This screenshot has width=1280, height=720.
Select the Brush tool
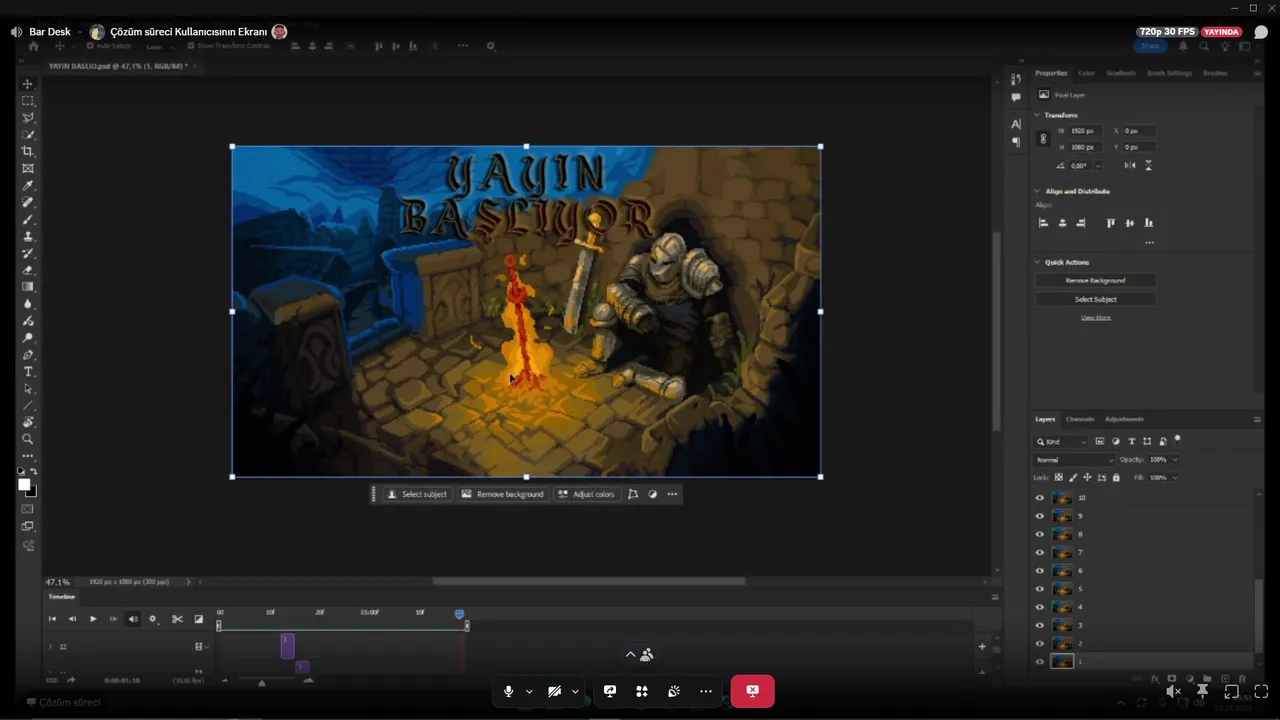click(28, 219)
